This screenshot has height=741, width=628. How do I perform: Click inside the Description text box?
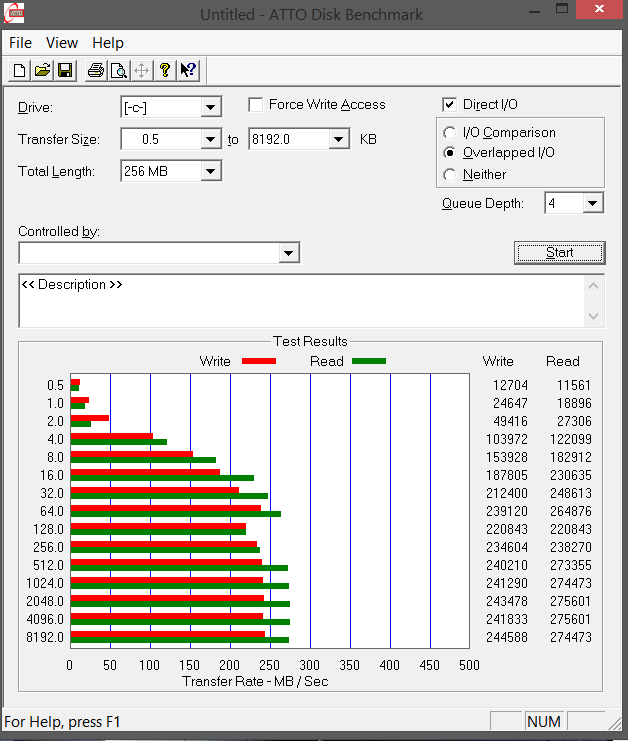(301, 301)
